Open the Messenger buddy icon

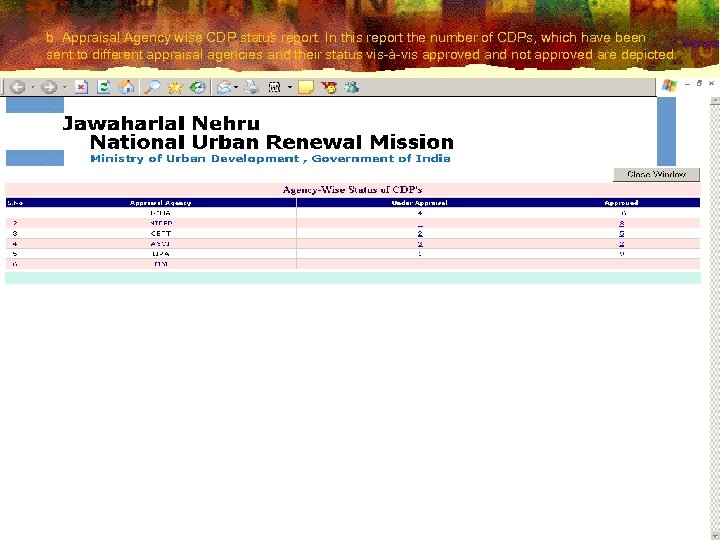351,87
